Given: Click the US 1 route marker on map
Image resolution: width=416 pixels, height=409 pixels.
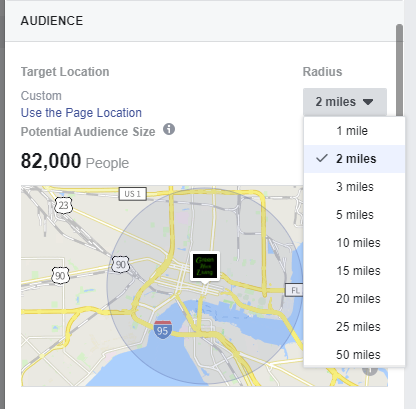Looking at the screenshot, I should point(133,194).
